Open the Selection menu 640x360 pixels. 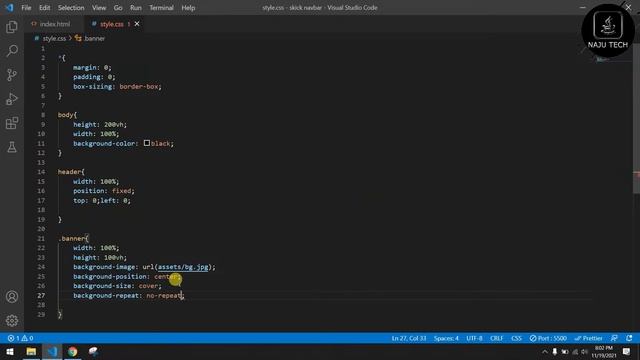71,8
